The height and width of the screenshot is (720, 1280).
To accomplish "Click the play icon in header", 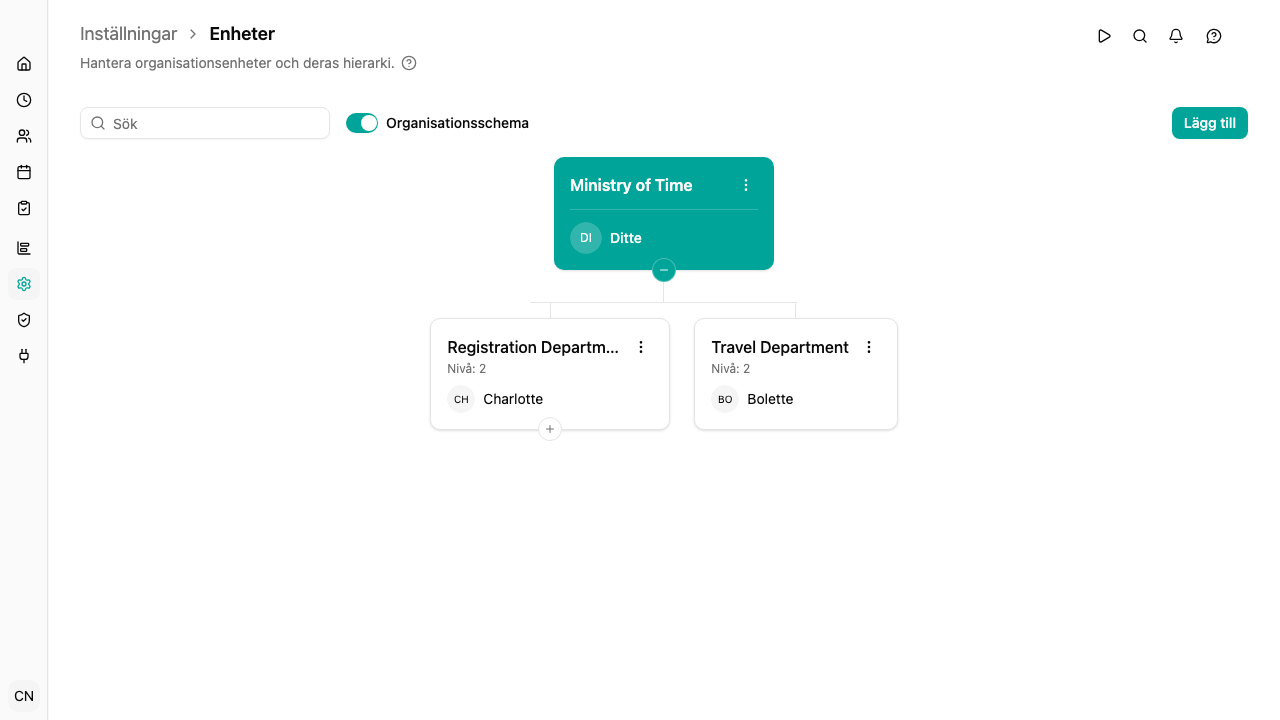I will (x=1104, y=36).
